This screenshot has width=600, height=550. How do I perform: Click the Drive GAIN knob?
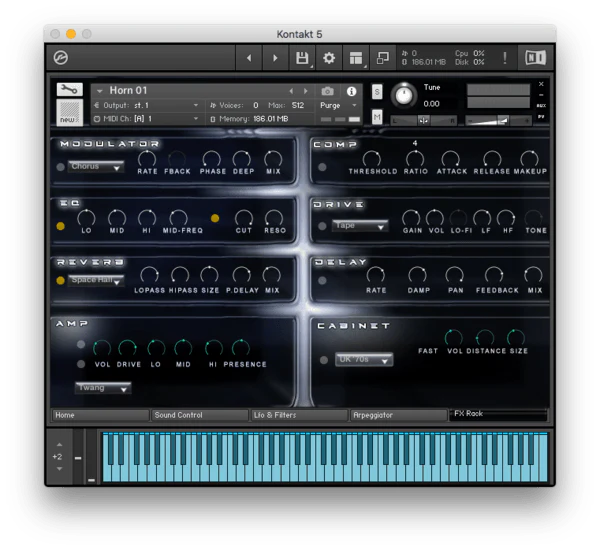click(411, 218)
